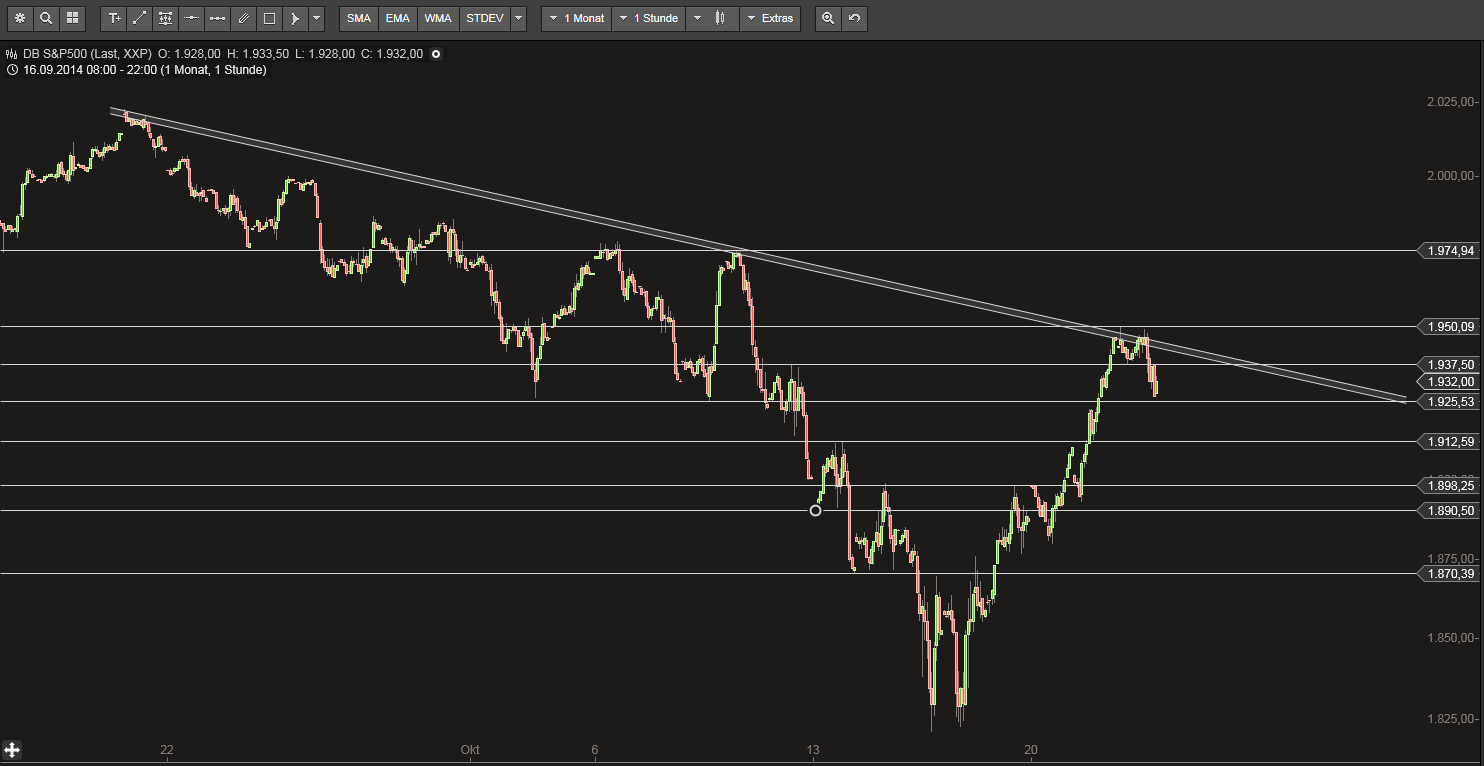Apply the EMA indicator button
Viewport: 1484px width, 766px height.
click(397, 18)
